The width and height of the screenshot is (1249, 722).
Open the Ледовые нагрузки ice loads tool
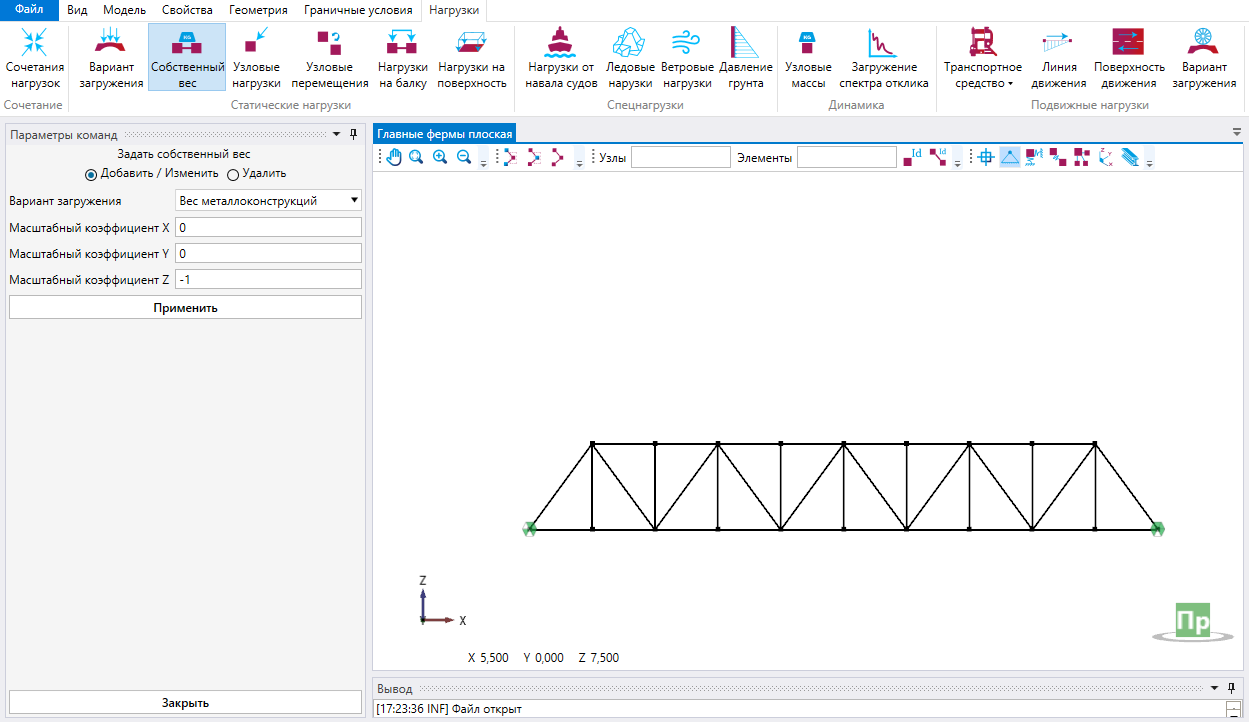pos(630,58)
